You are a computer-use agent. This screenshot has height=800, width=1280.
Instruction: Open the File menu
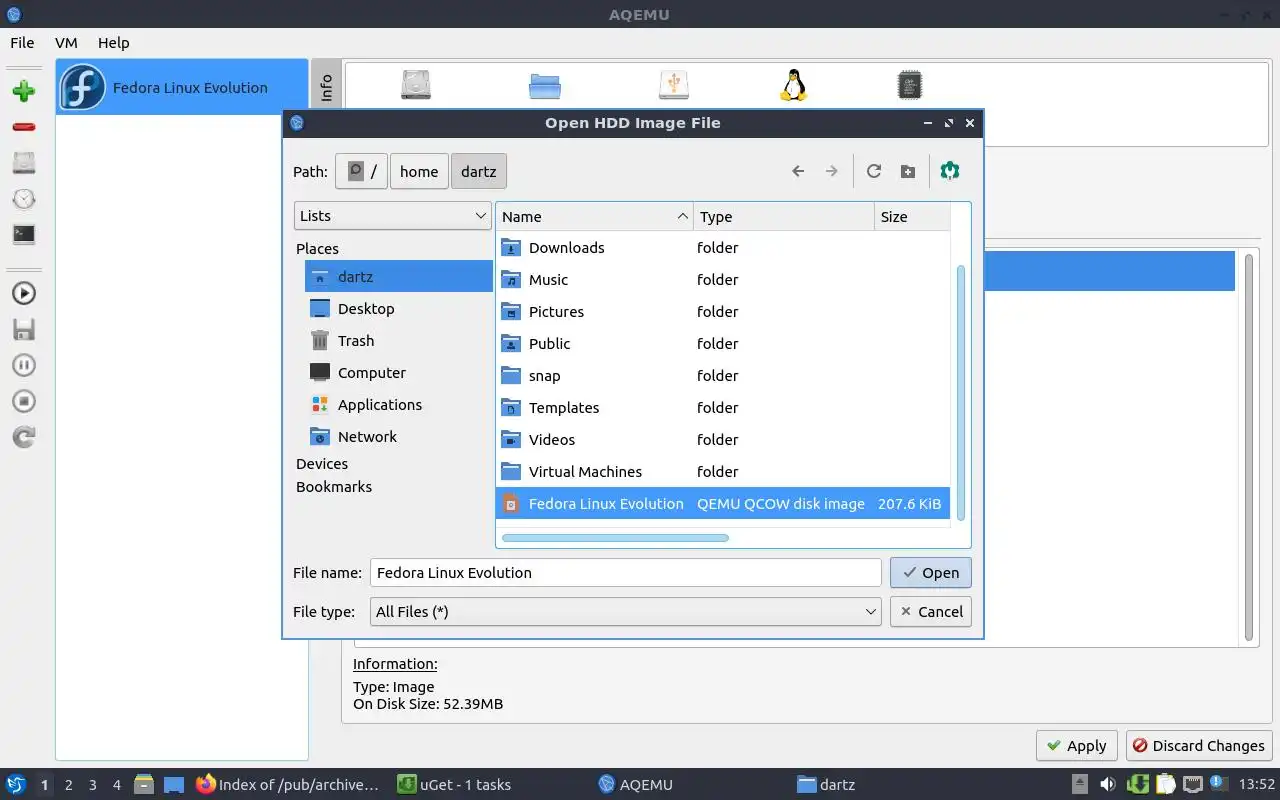(22, 43)
